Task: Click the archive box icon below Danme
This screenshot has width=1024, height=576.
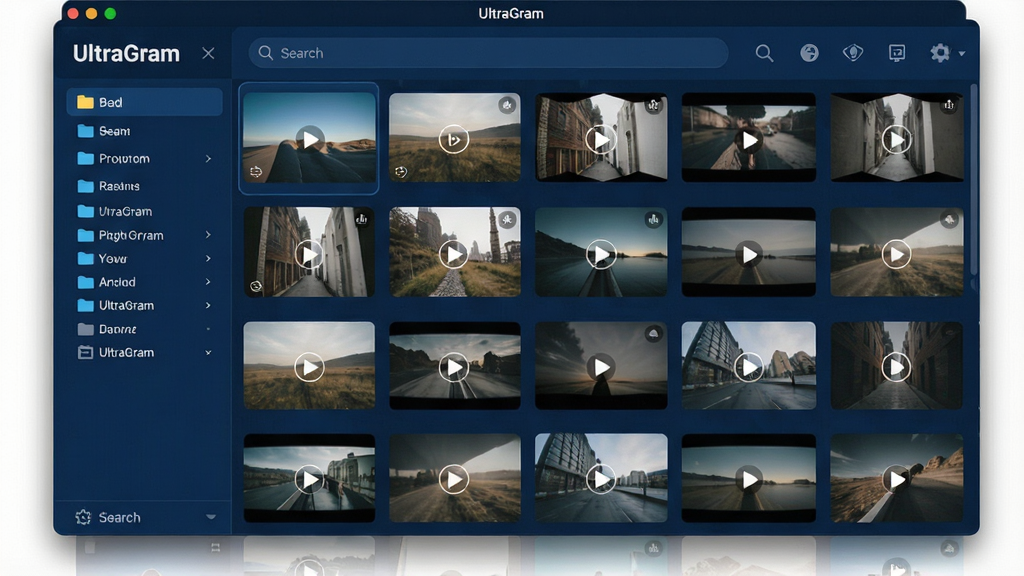Action: 85,353
